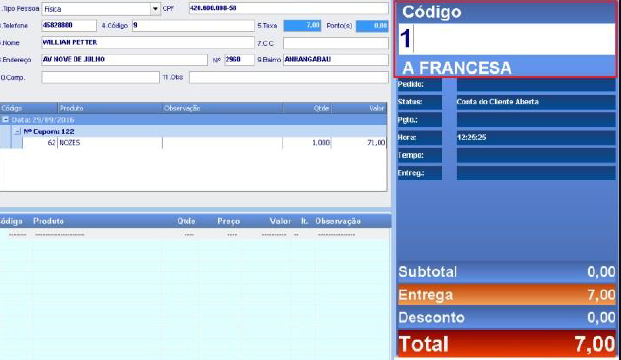Click the Qtde column header in history grid
Image resolution: width=621 pixels, height=360 pixels.
click(x=307, y=108)
